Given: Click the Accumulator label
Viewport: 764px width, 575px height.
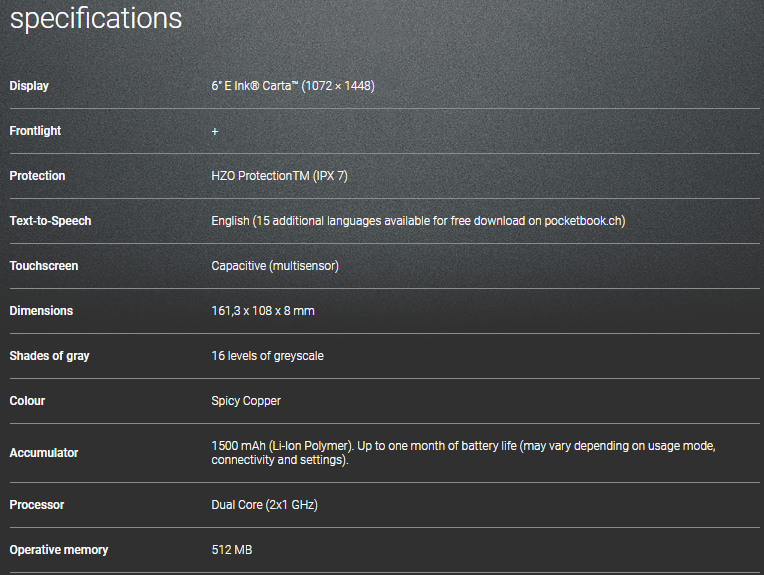Looking at the screenshot, I should [43, 453].
